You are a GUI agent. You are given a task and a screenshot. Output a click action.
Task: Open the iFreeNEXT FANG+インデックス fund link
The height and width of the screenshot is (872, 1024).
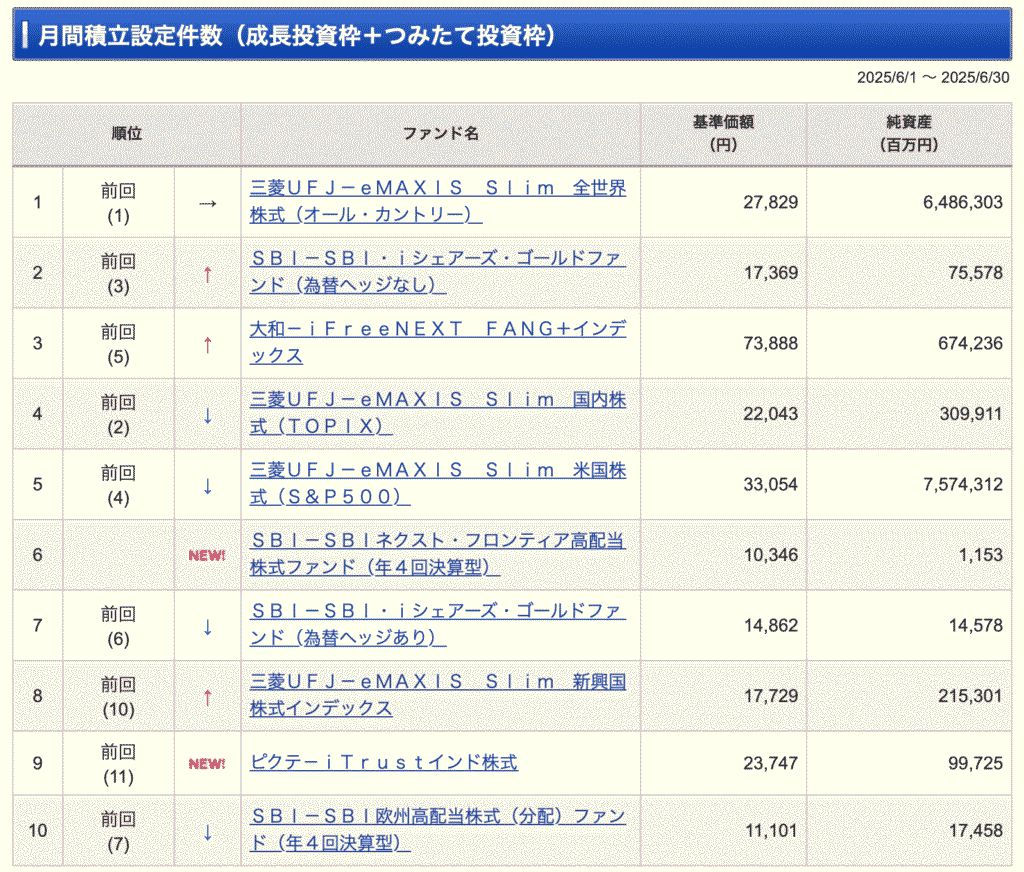pyautogui.click(x=437, y=342)
